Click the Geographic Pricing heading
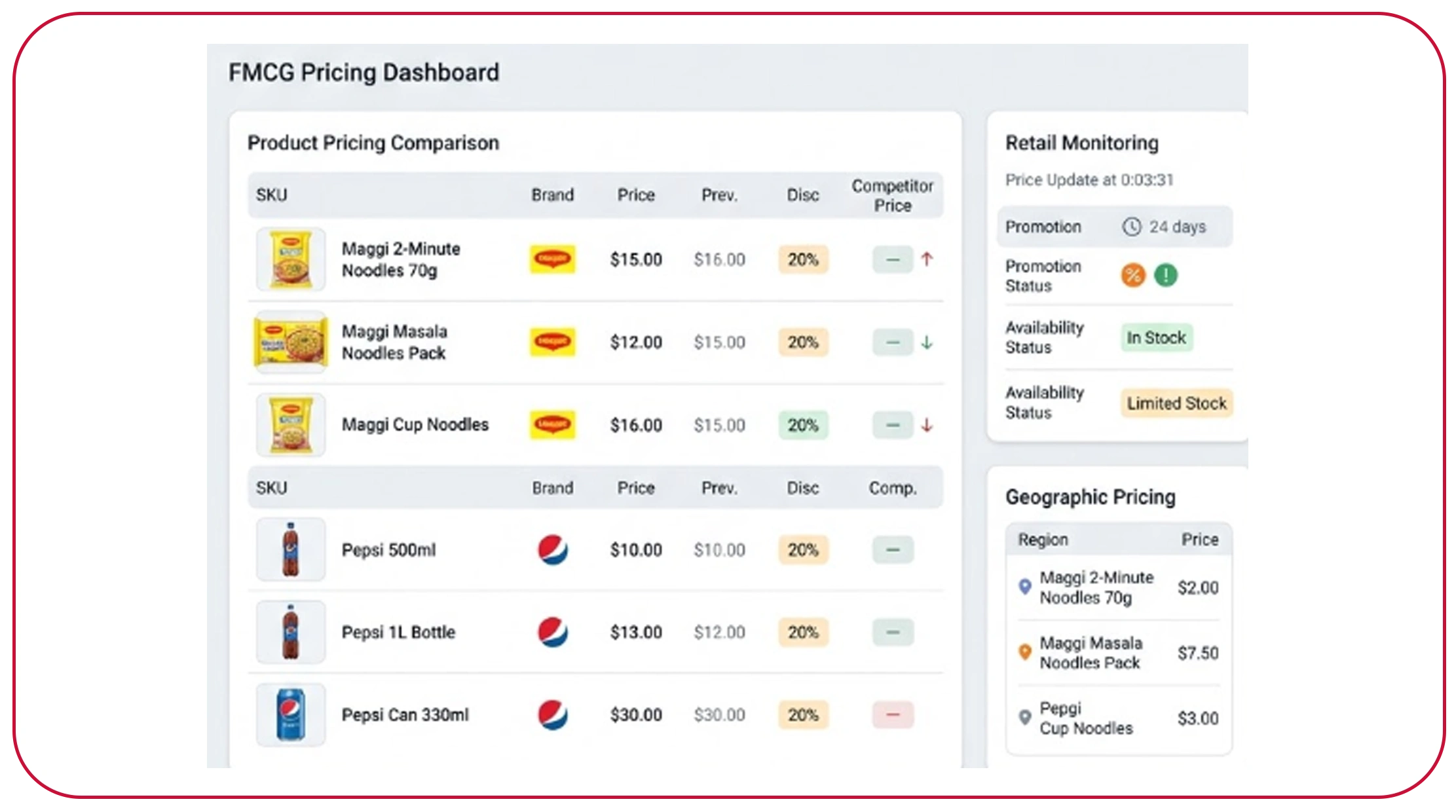The width and height of the screenshot is (1456, 812). point(1091,497)
